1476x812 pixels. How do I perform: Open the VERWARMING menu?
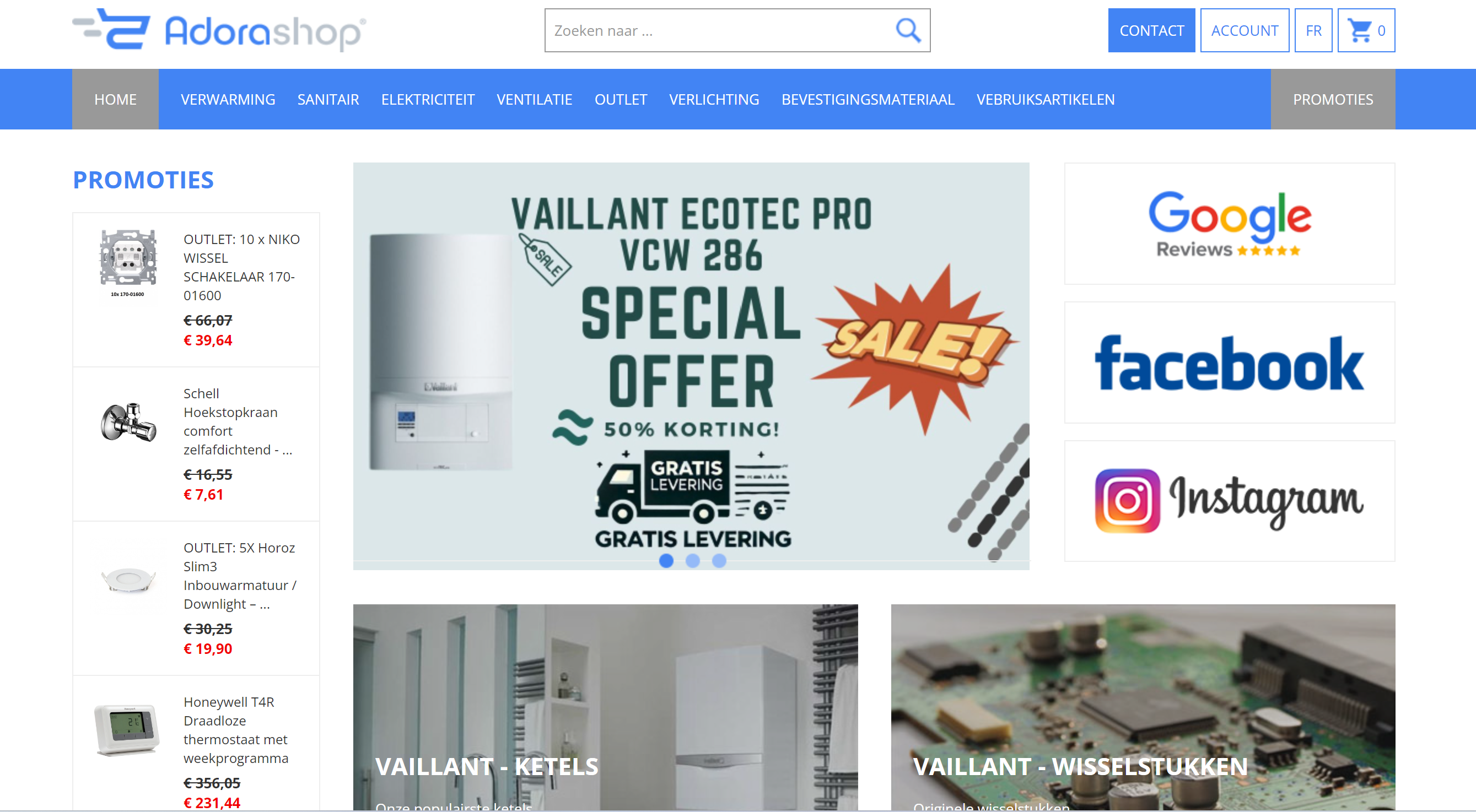tap(228, 99)
